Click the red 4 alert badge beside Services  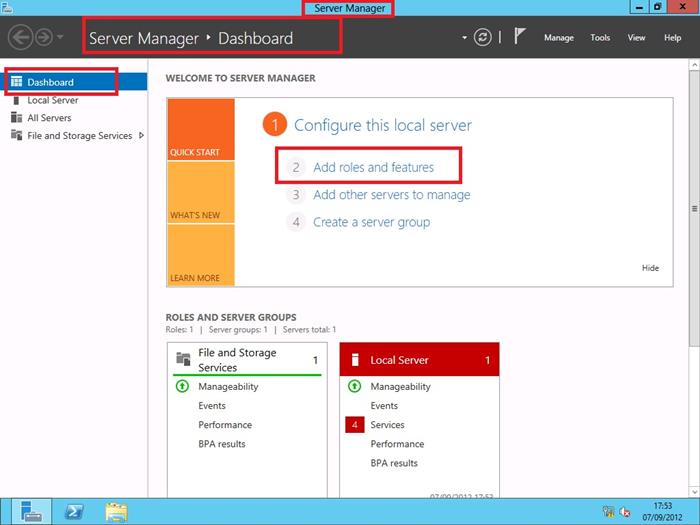point(355,425)
